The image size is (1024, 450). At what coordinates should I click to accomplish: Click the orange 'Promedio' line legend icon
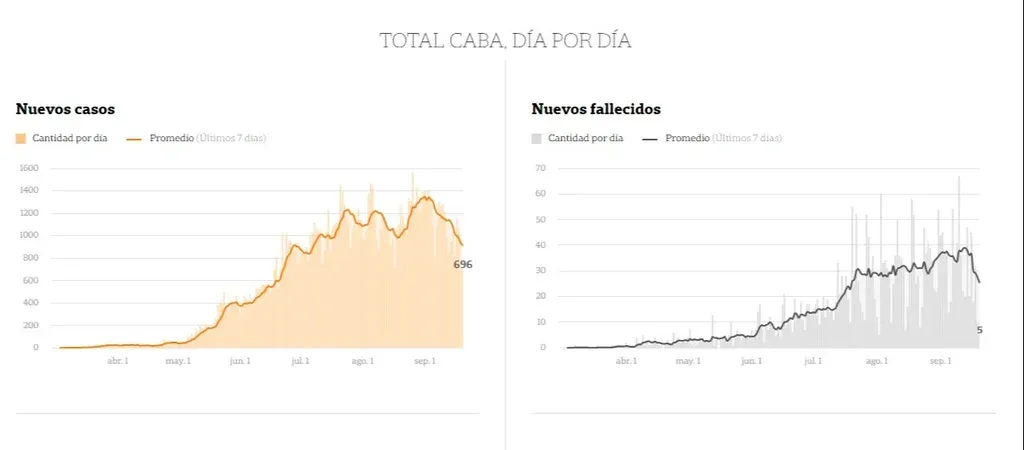135,138
